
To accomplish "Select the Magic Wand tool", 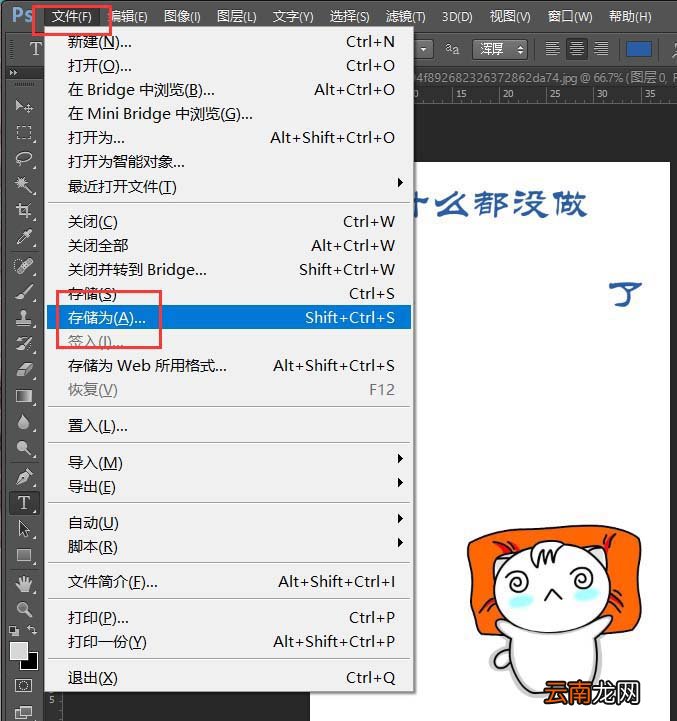I will 23,185.
